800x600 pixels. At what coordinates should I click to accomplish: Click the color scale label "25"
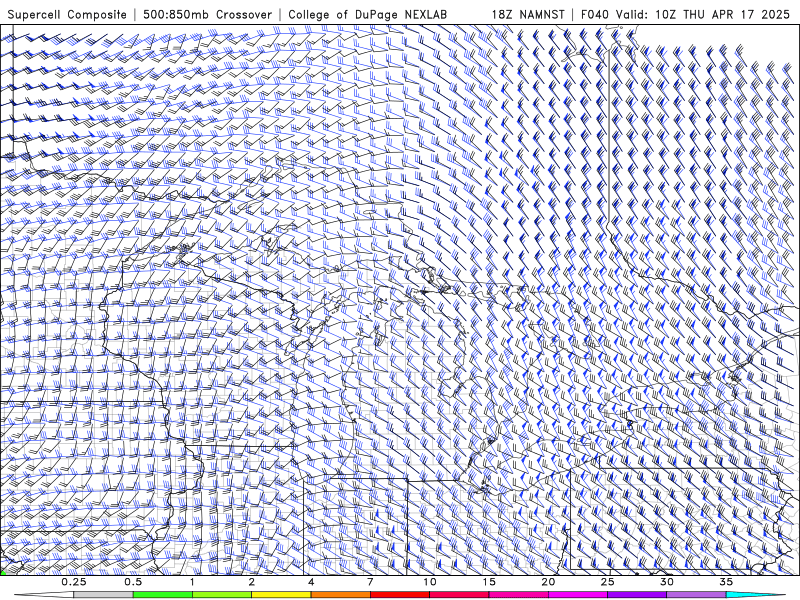coord(608,582)
